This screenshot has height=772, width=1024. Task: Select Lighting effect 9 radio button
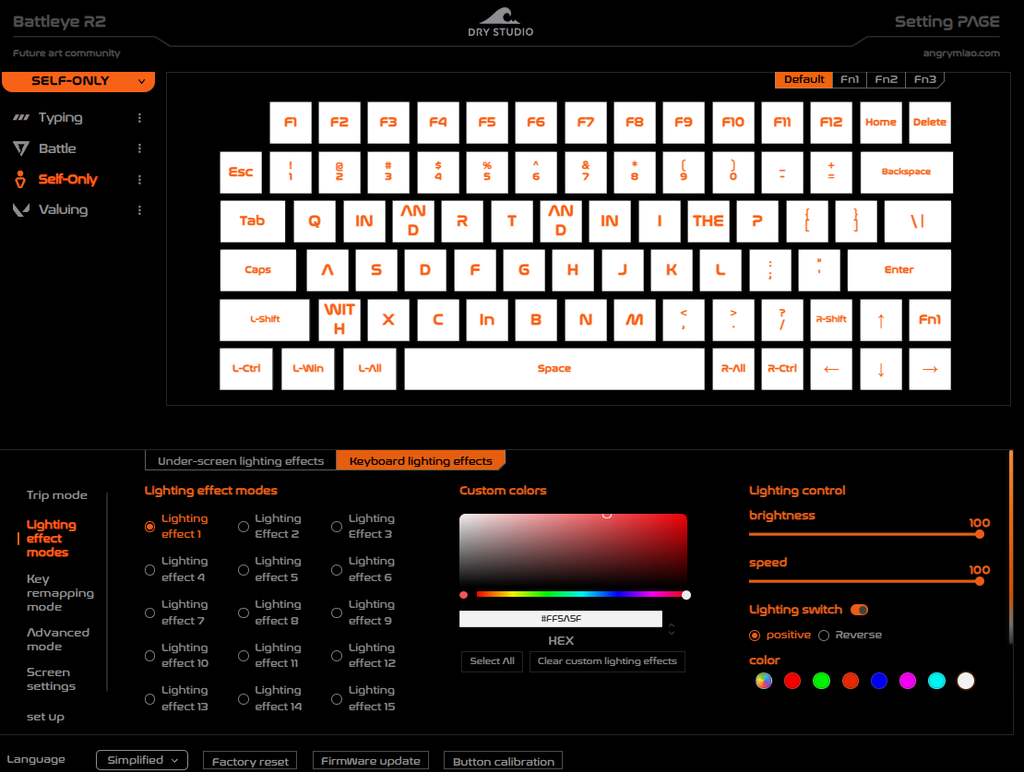[x=336, y=613]
